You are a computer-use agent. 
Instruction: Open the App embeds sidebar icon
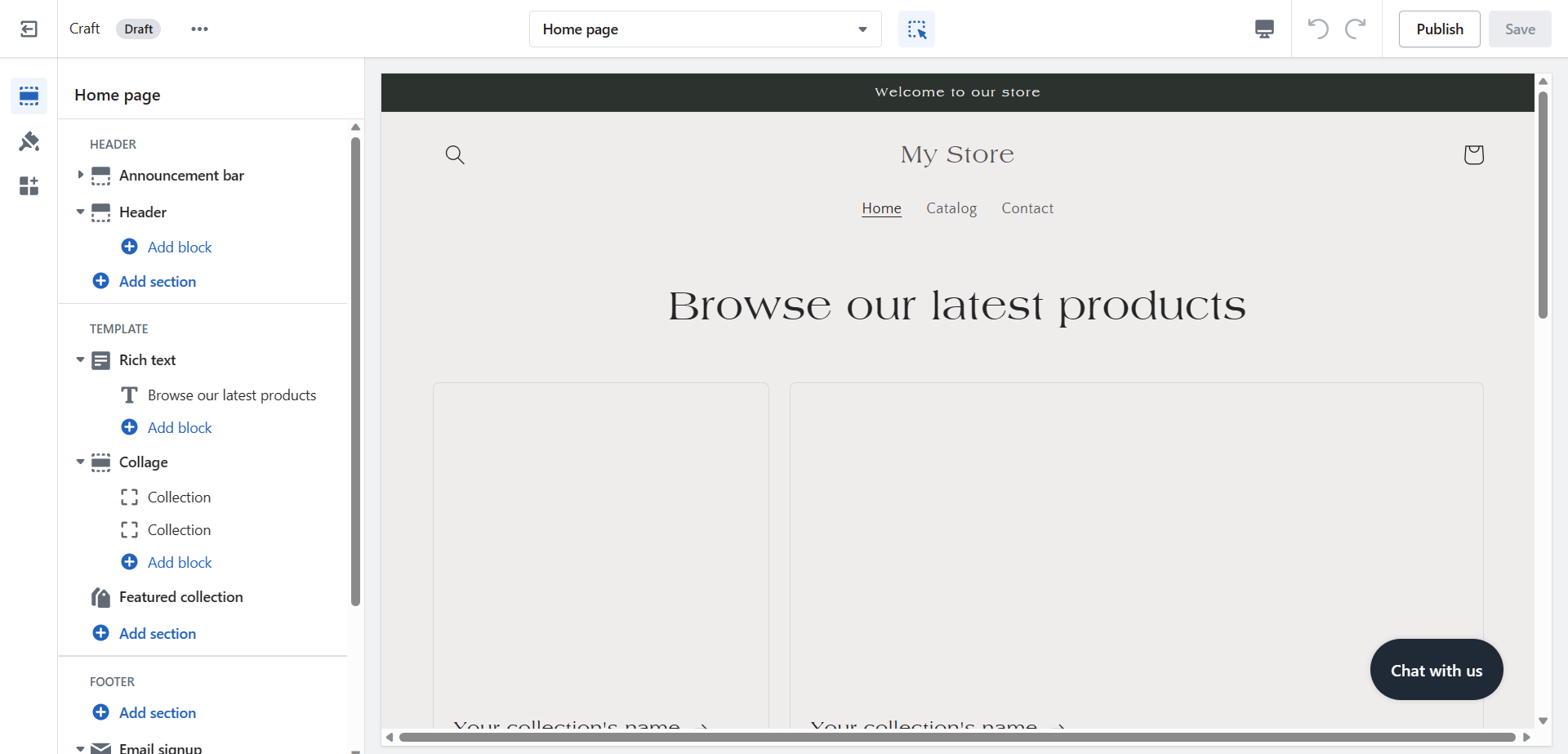click(29, 186)
